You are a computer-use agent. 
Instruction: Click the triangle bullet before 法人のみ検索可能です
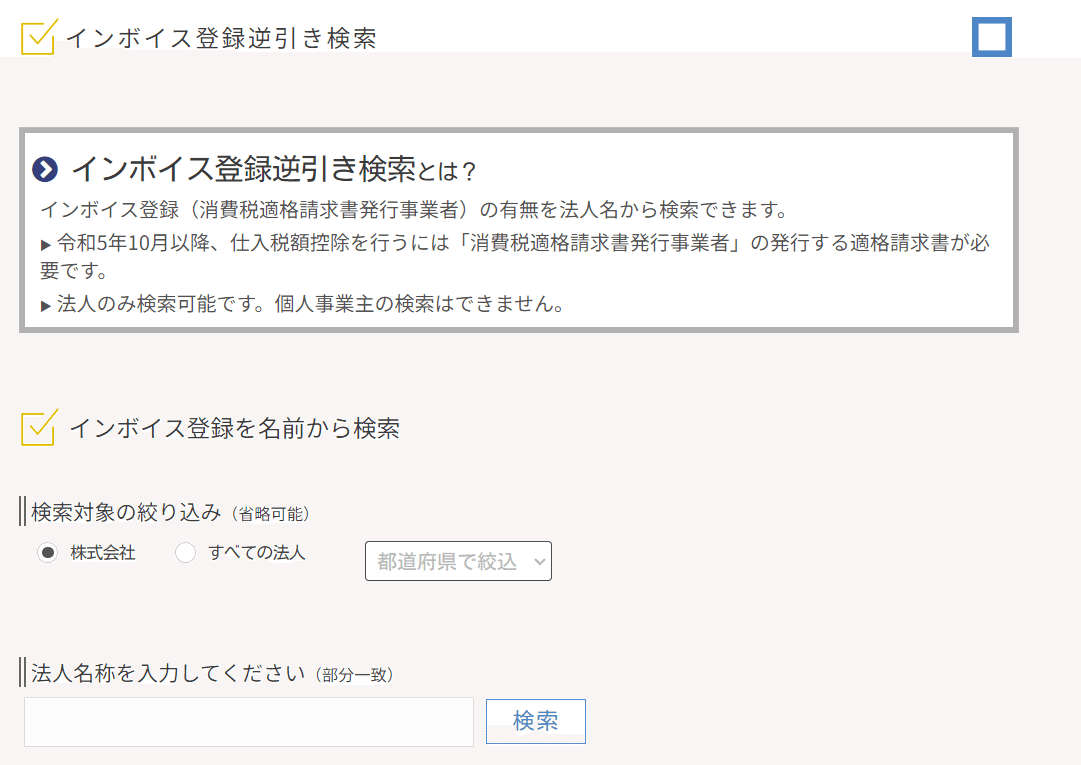[x=46, y=306]
